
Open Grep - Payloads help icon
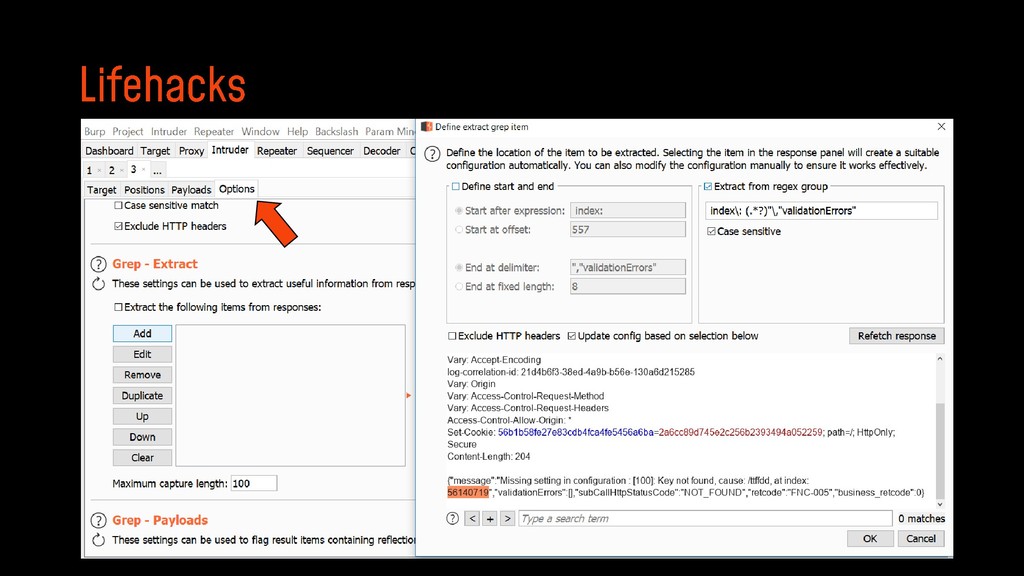pyautogui.click(x=98, y=520)
